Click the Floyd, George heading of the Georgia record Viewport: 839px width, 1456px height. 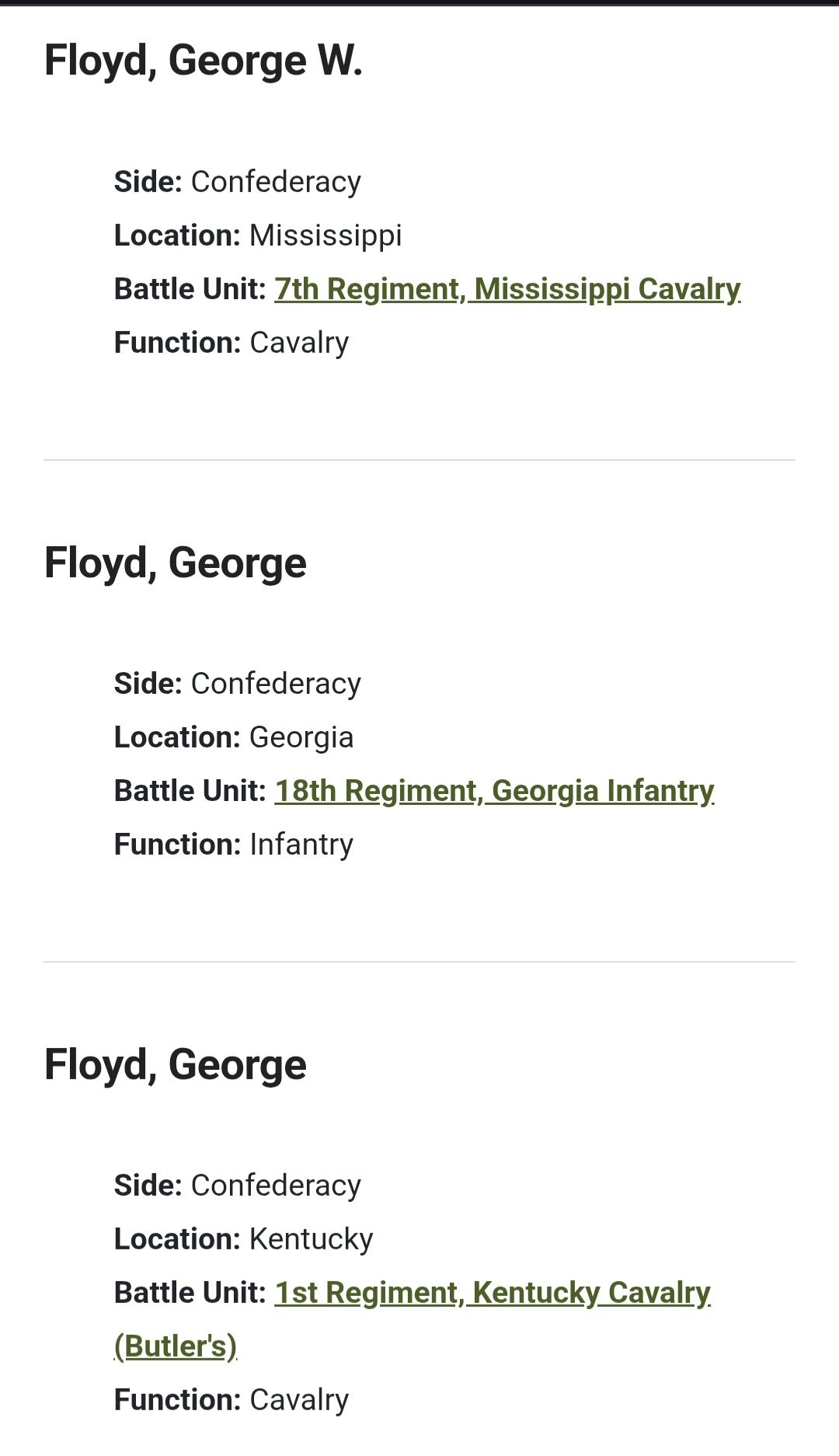click(176, 563)
